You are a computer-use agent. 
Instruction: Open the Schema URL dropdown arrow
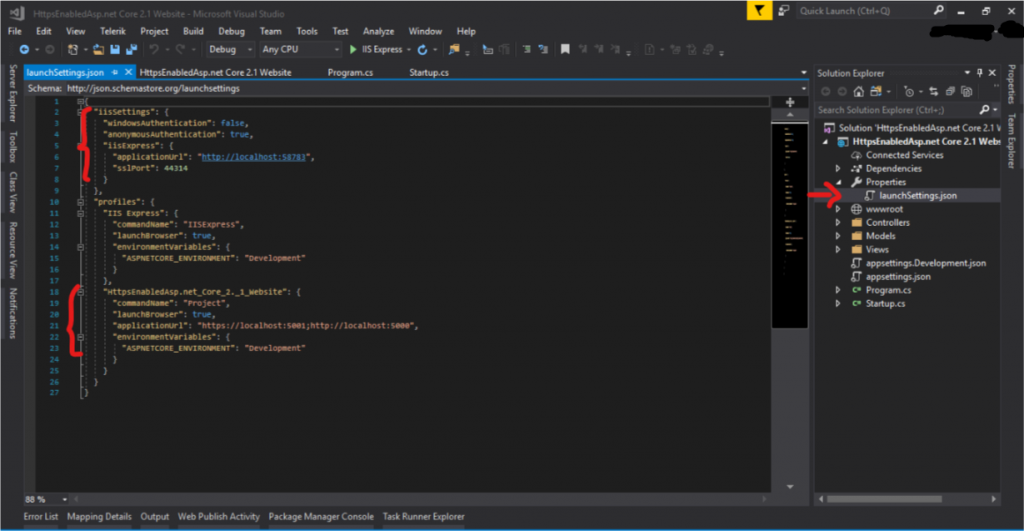(x=803, y=88)
